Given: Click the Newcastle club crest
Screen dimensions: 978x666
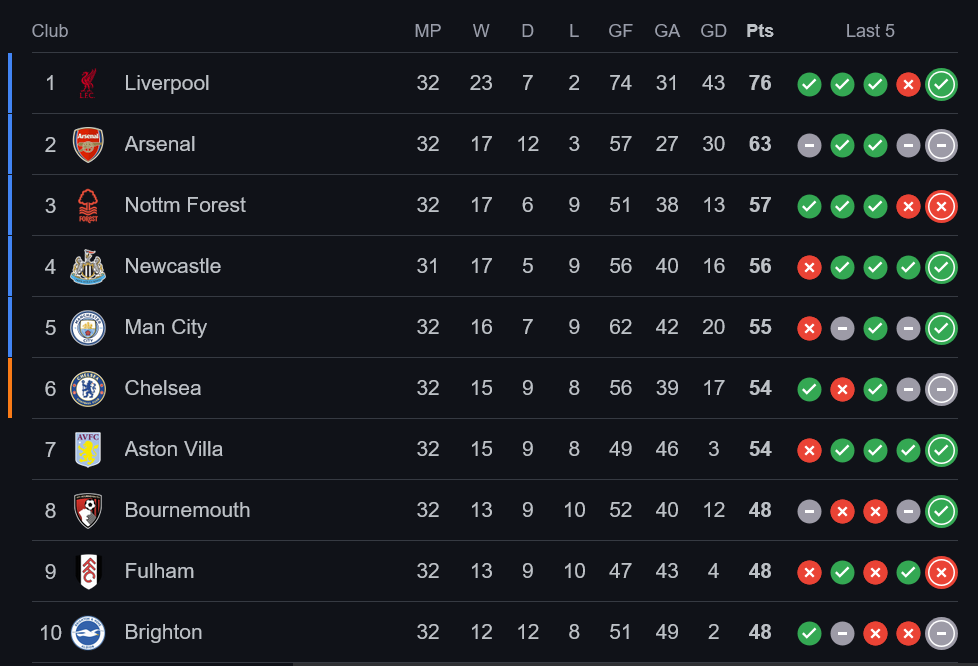Looking at the screenshot, I should pos(88,267).
